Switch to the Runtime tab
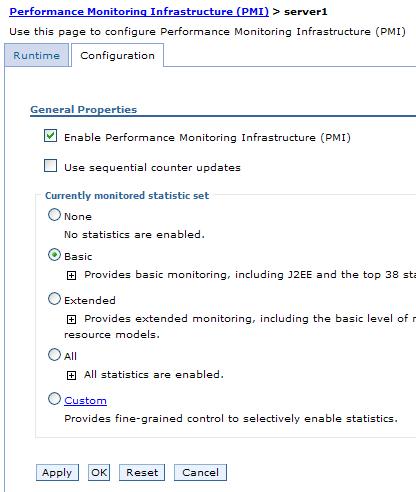The image size is (416, 492). point(37,55)
